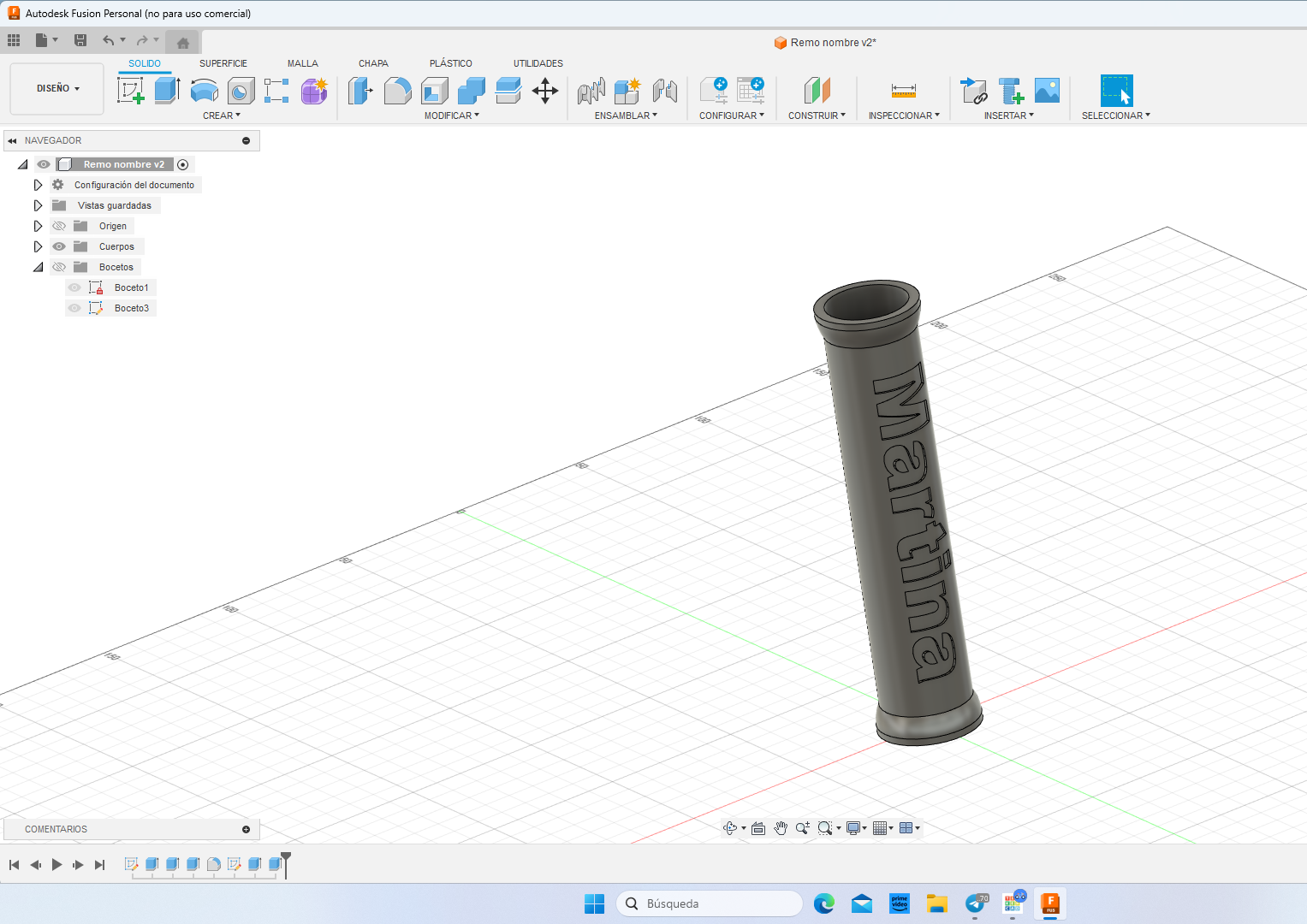Viewport: 1307px width, 924px height.
Task: Switch to the CHAPA tab
Action: [373, 63]
